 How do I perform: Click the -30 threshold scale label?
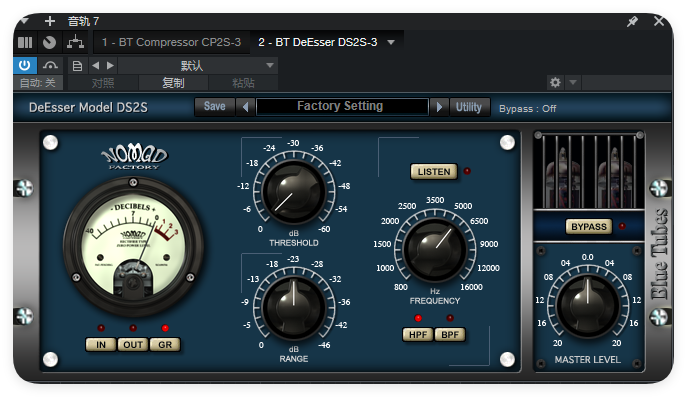click(x=293, y=143)
